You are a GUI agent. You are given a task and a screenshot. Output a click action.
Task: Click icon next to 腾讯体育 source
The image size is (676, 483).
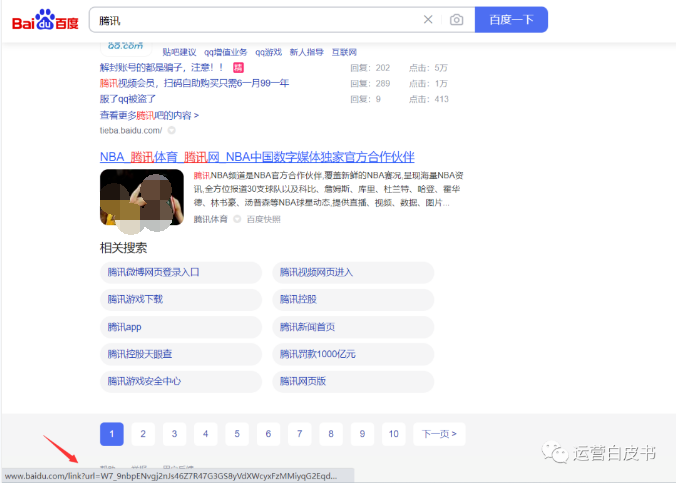point(237,219)
